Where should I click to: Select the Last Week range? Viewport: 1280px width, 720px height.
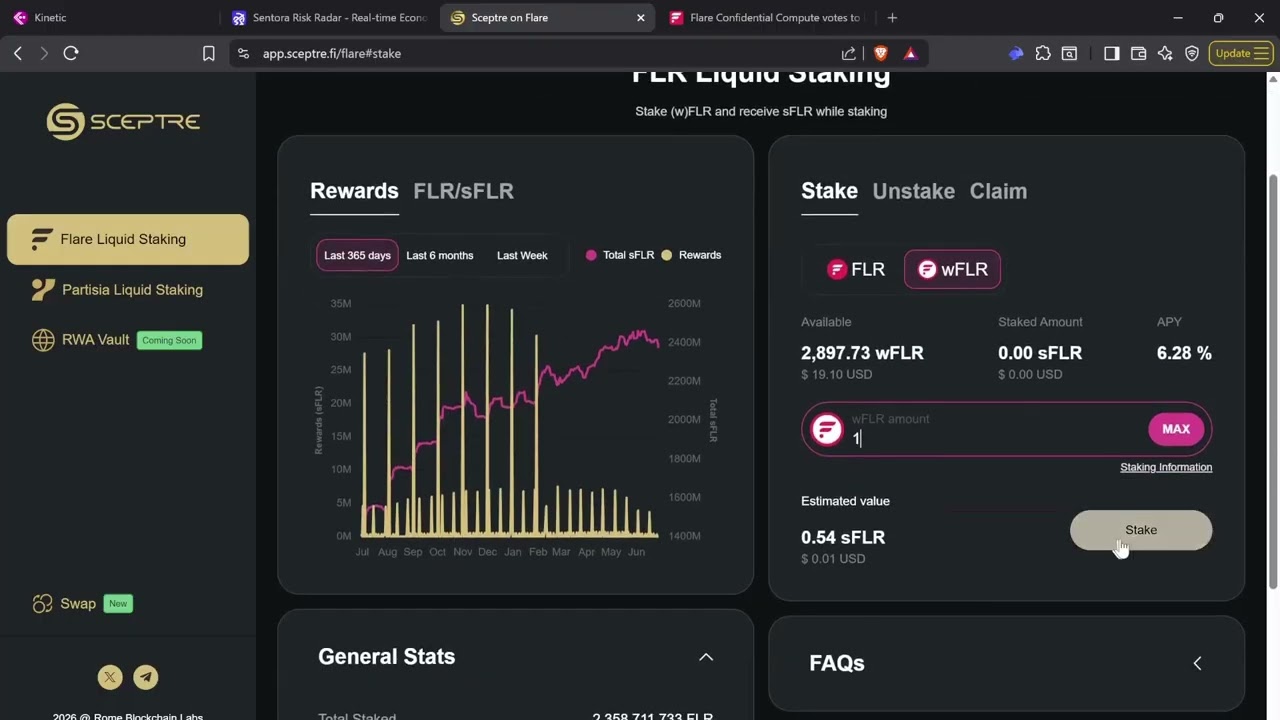(x=522, y=255)
